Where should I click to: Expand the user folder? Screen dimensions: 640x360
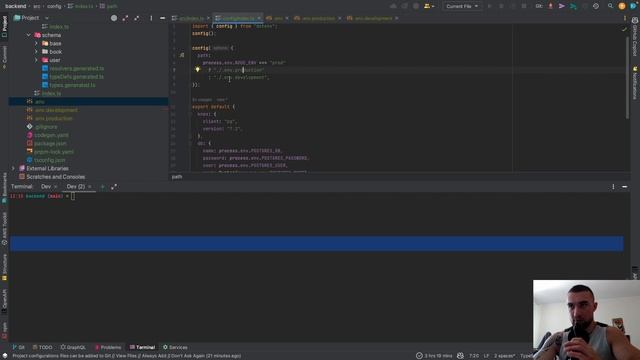(x=36, y=60)
